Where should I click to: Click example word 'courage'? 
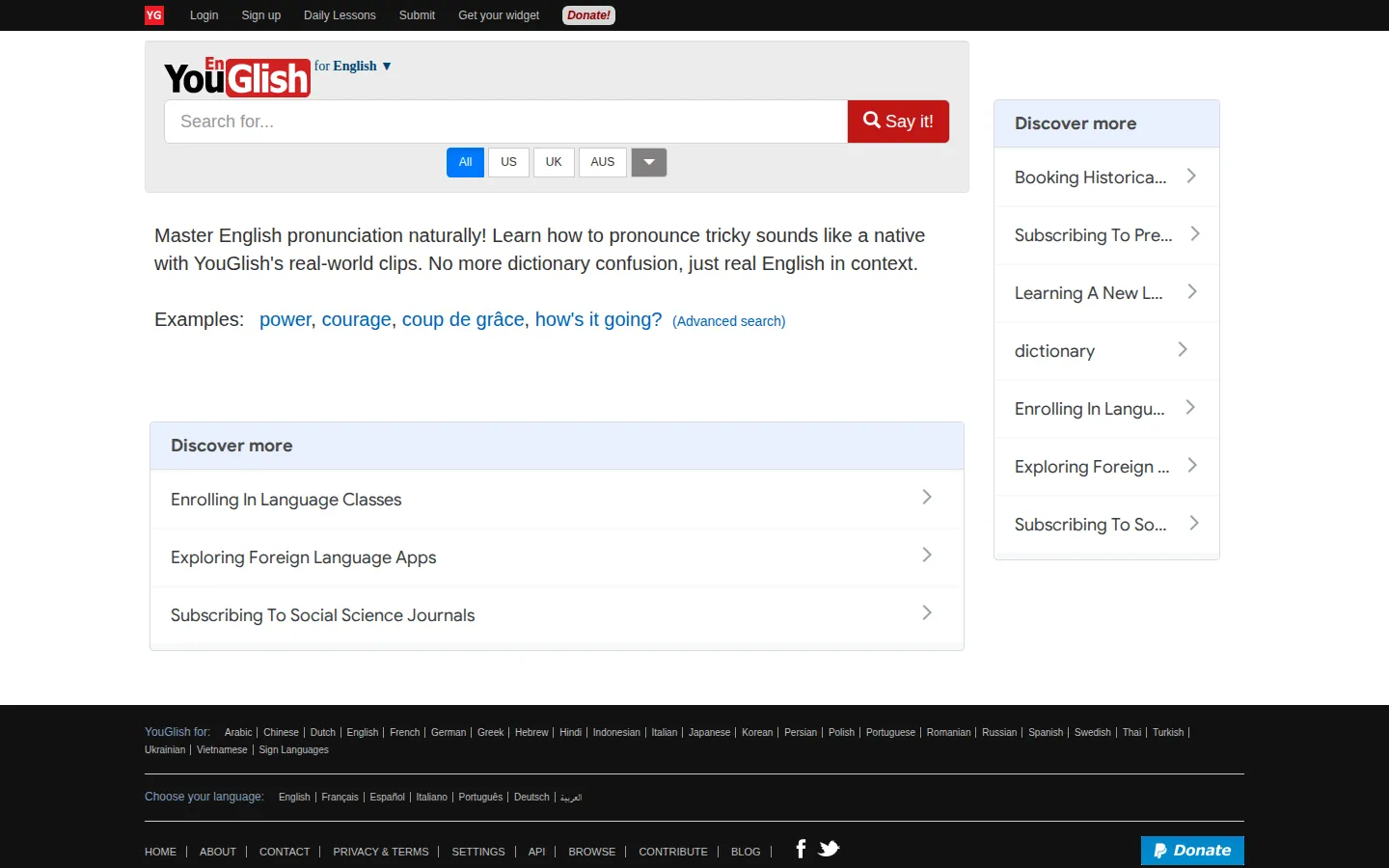coord(357,319)
